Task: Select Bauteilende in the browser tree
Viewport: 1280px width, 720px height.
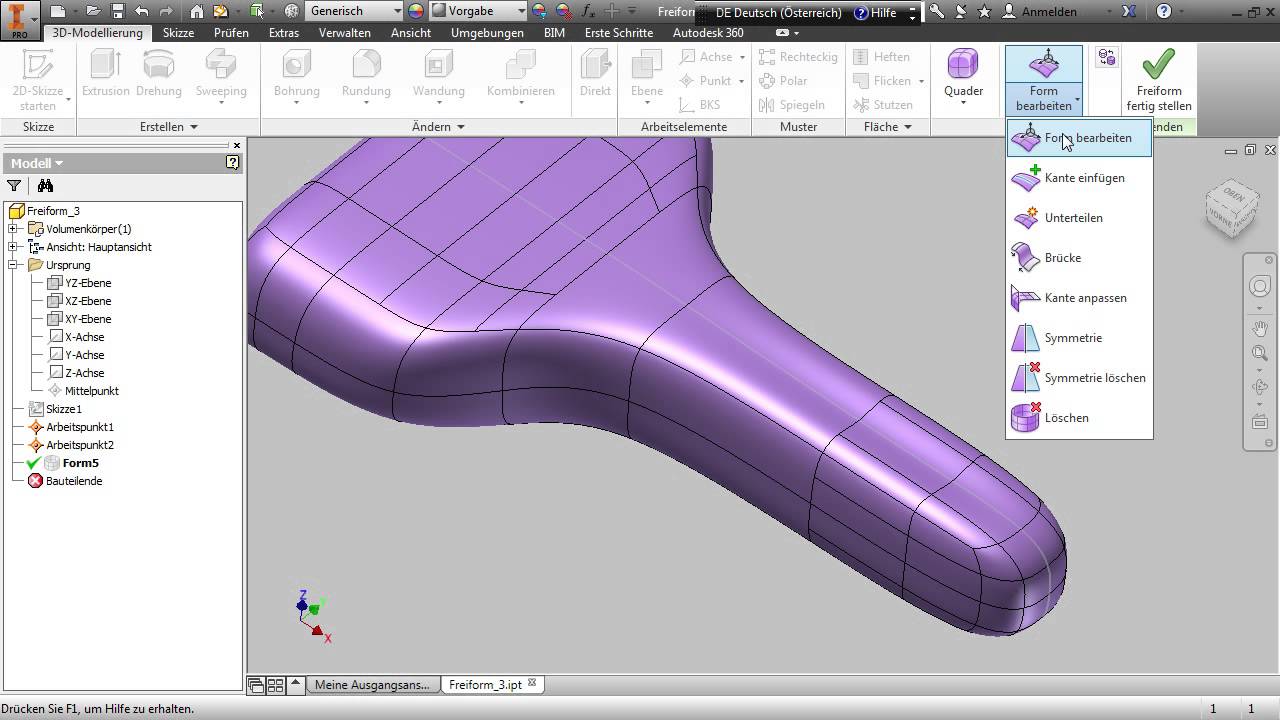Action: (x=74, y=481)
